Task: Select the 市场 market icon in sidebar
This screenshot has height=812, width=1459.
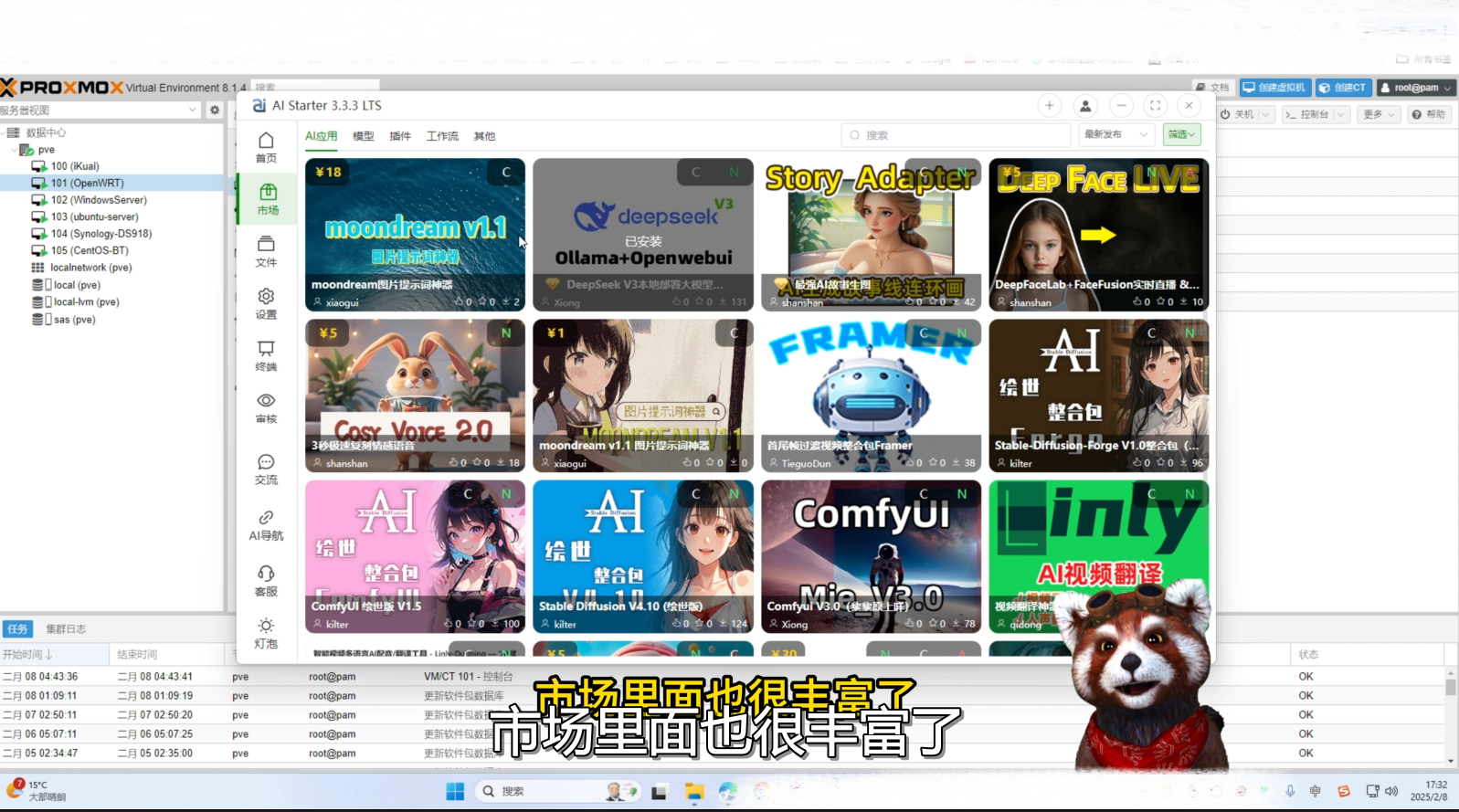Action: pyautogui.click(x=268, y=198)
